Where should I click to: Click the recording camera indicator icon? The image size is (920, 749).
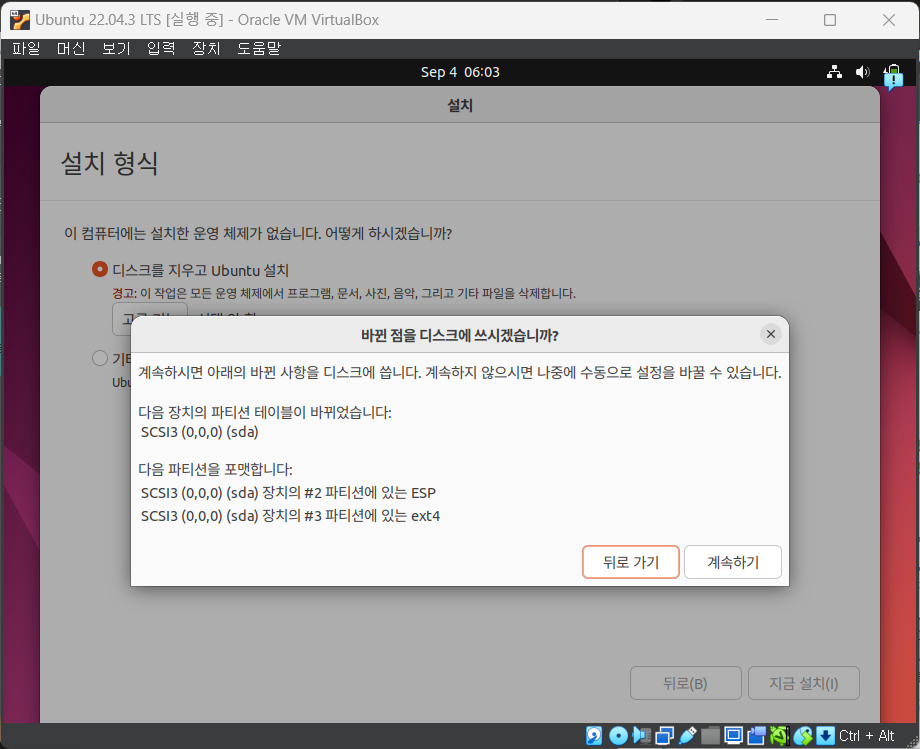pos(757,735)
